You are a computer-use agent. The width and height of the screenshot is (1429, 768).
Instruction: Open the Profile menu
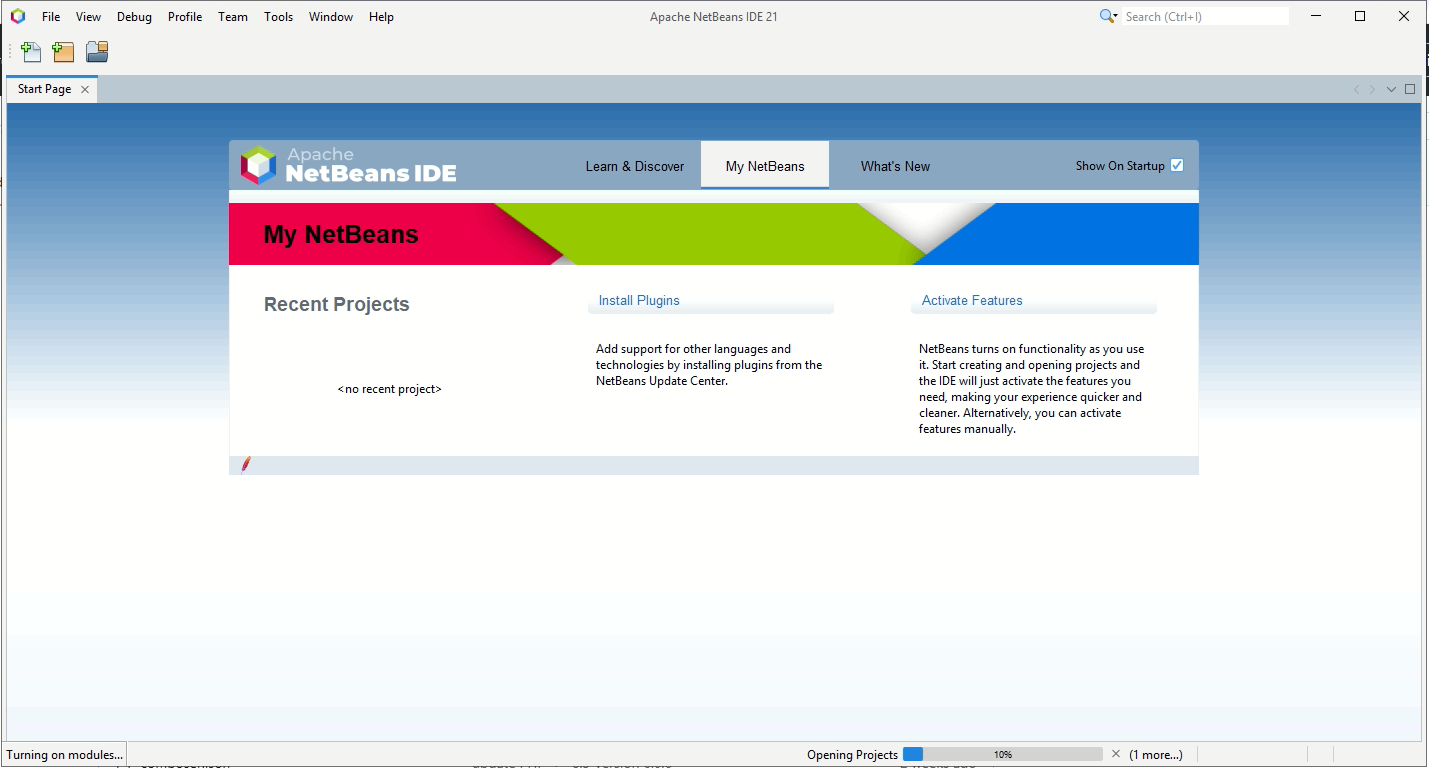185,17
